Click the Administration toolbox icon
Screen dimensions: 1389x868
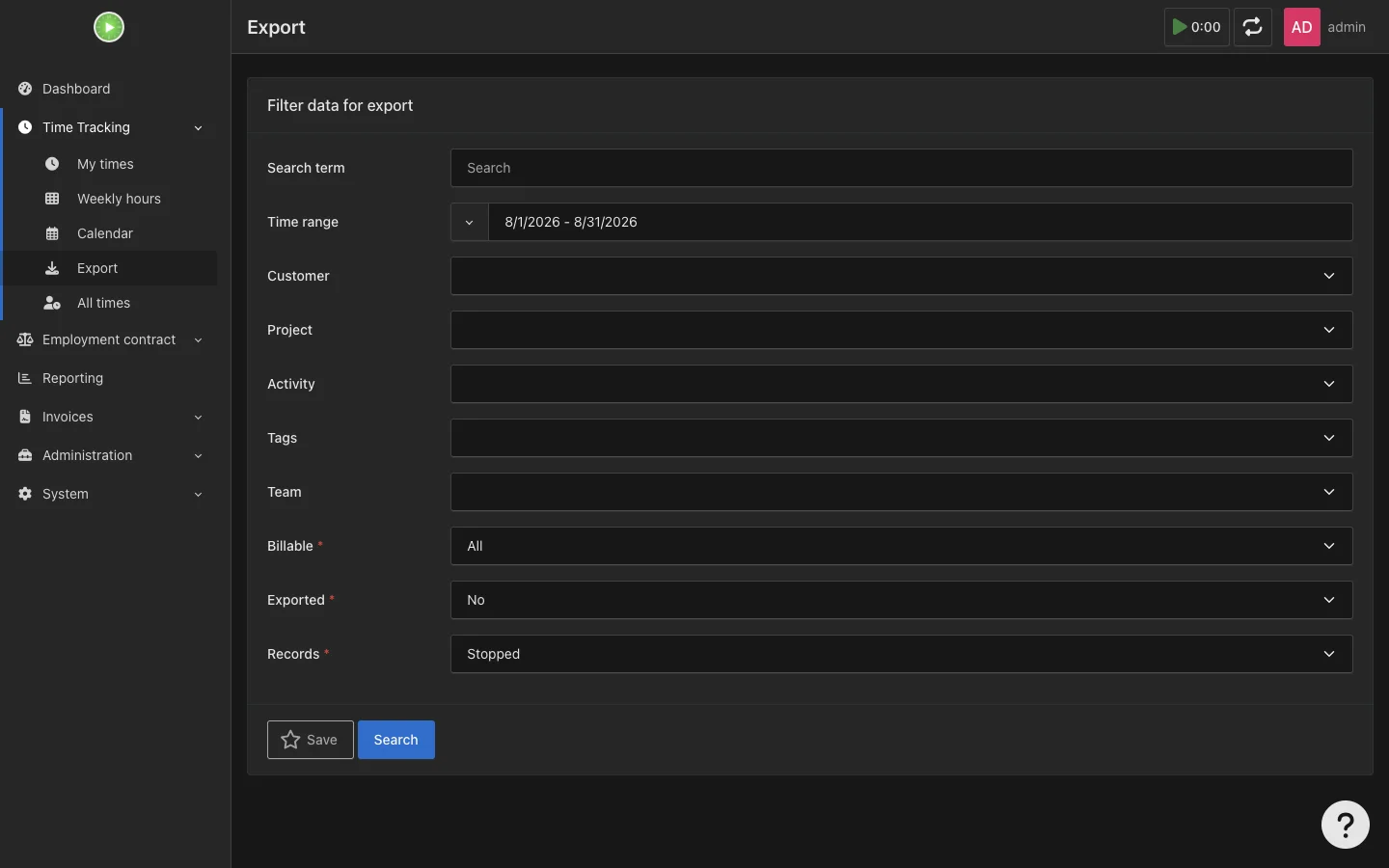(x=25, y=455)
